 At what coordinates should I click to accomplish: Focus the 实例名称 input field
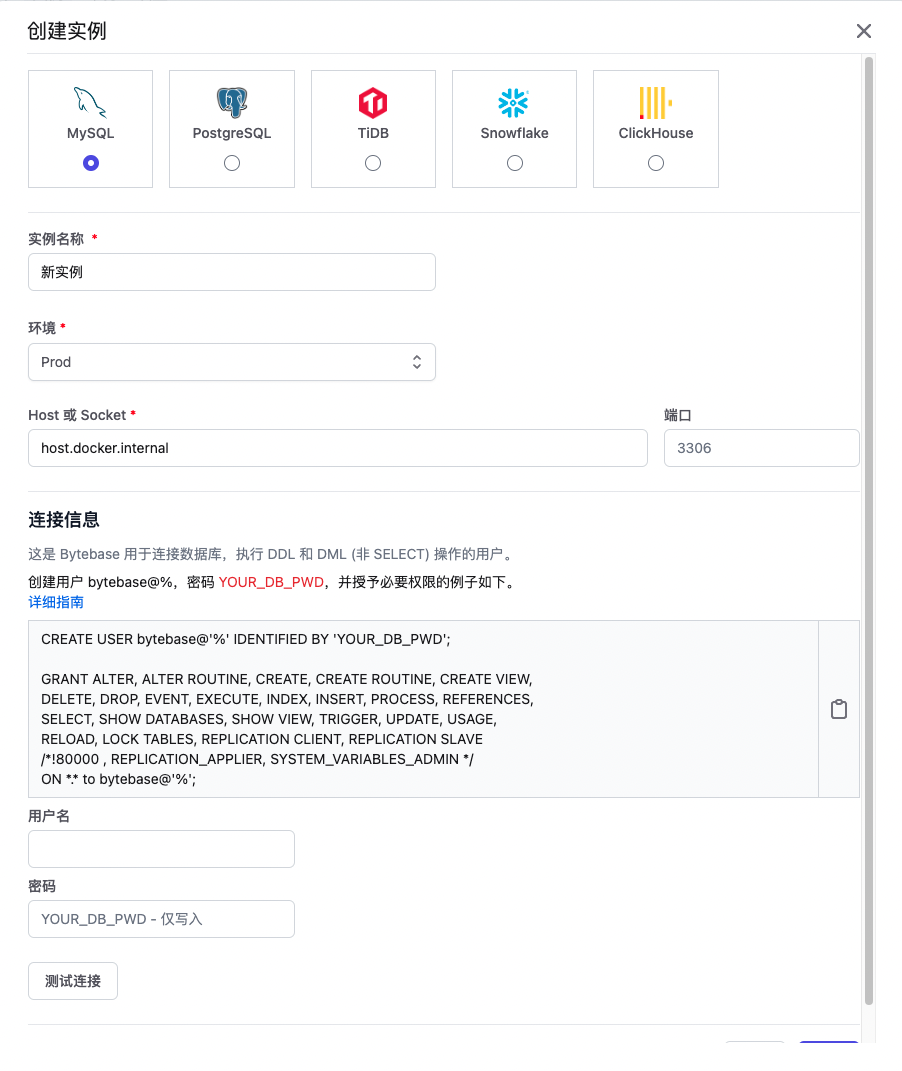232,272
